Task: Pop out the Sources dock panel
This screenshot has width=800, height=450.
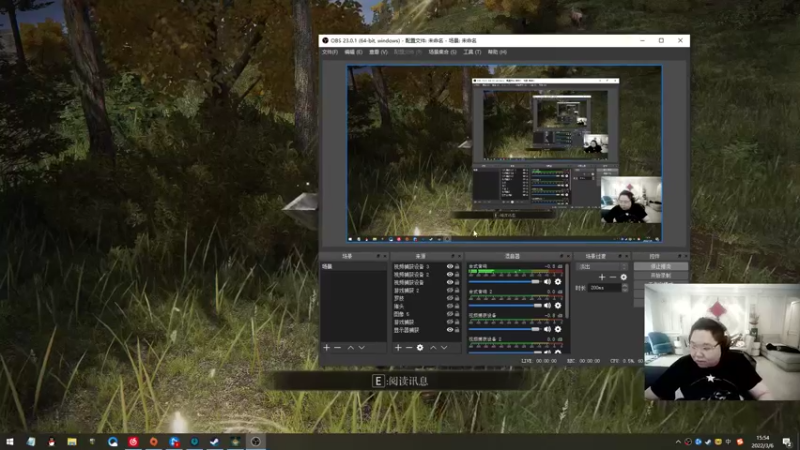Action: pos(453,256)
